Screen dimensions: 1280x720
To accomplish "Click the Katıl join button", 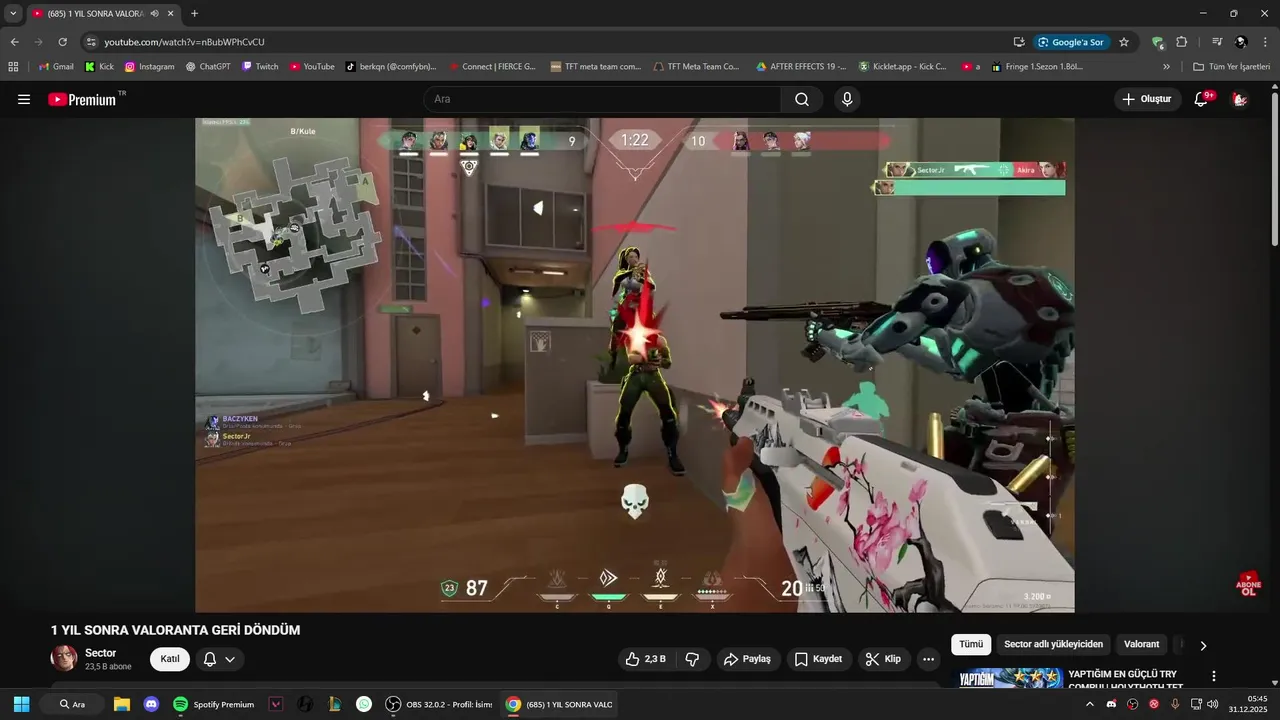I will coord(170,659).
